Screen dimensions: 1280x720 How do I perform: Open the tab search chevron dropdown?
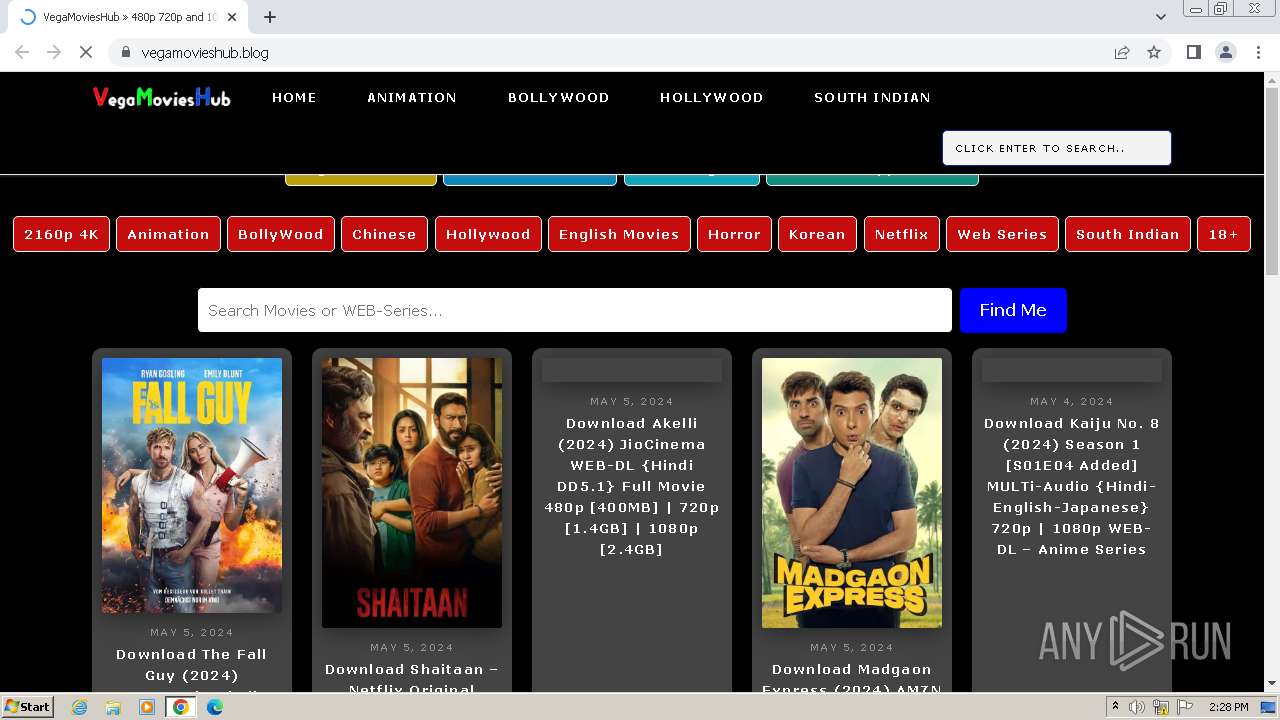(1160, 17)
